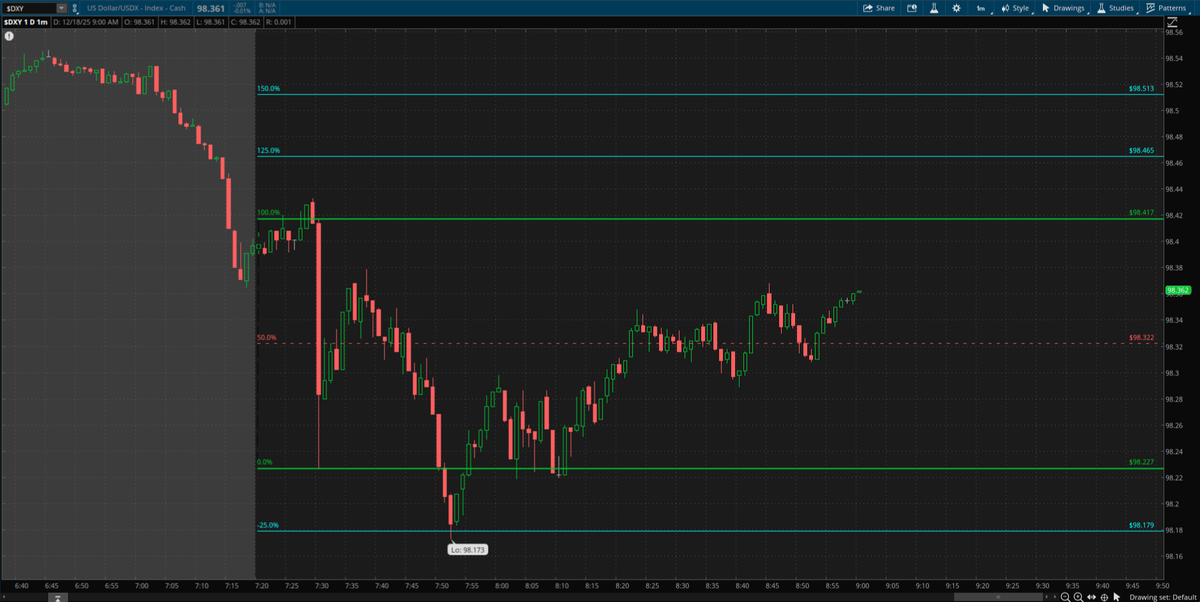Click the $98.417 price label on Fibonacci line
This screenshot has width=1200, height=602.
tap(1141, 213)
